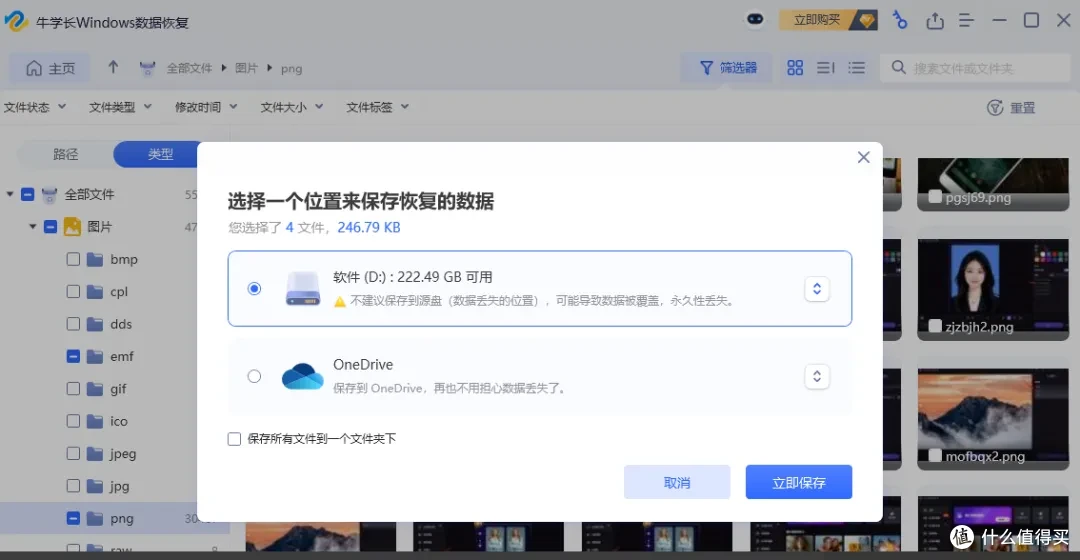
Task: Check the bmp folder checkbox
Action: [73, 259]
